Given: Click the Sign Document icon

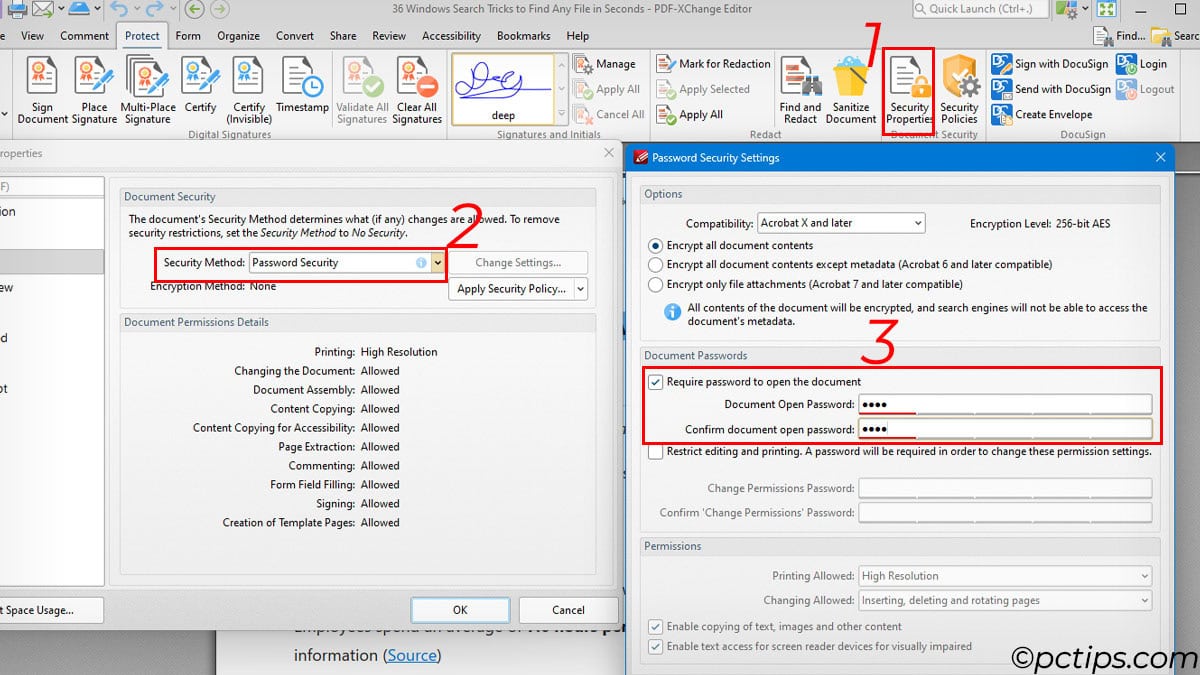Looking at the screenshot, I should coord(42,90).
